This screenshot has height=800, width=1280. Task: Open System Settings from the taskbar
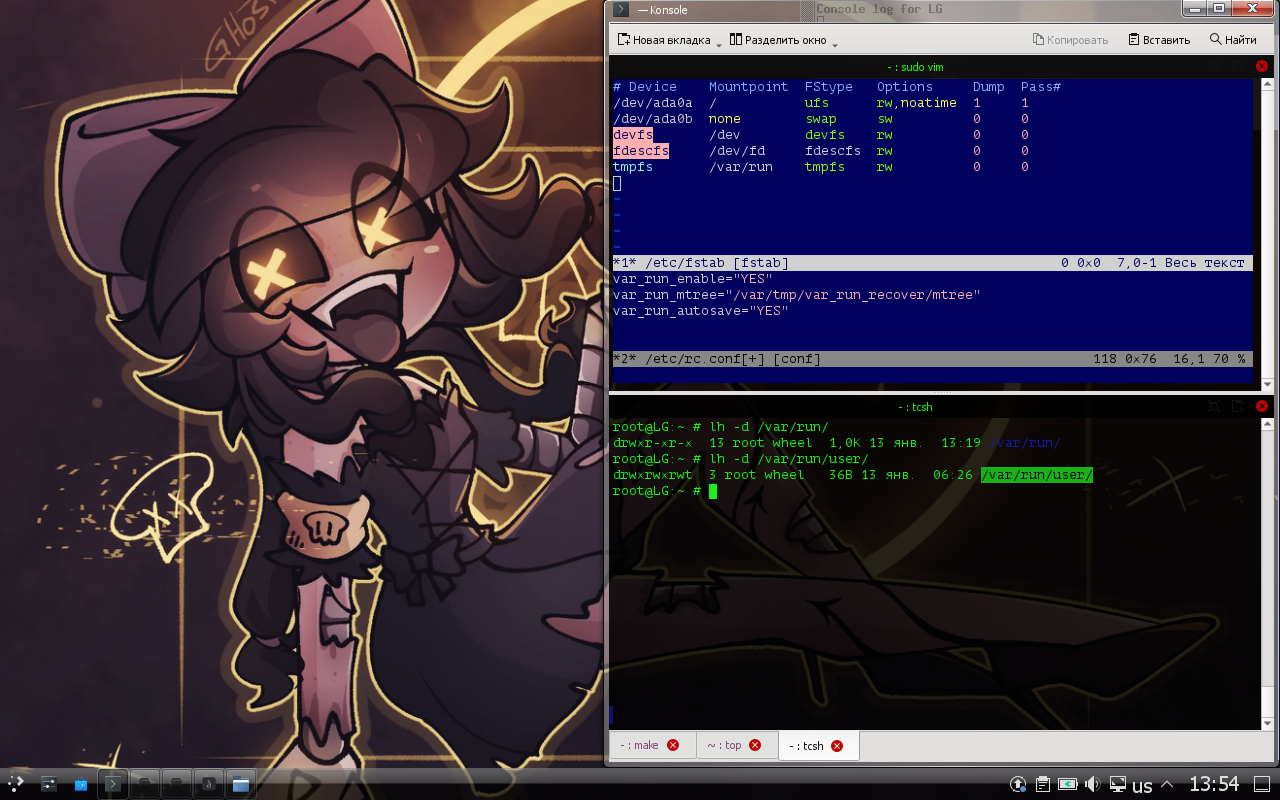(x=48, y=785)
